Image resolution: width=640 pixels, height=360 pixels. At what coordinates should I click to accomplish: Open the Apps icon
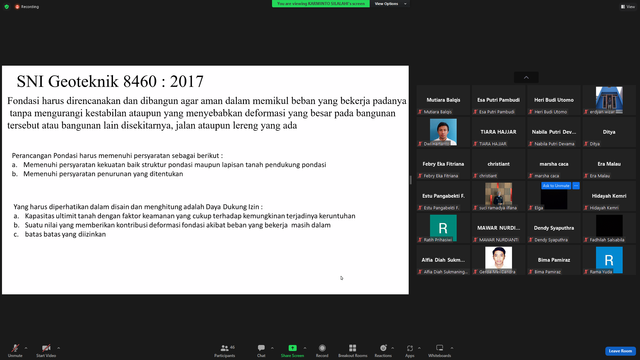pyautogui.click(x=409, y=348)
